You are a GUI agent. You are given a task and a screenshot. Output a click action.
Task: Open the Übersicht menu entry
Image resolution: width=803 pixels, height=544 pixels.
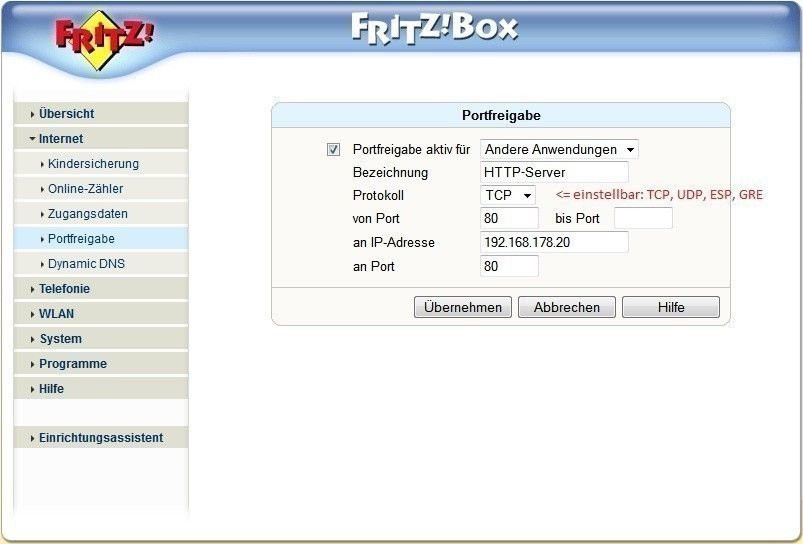tap(101, 114)
